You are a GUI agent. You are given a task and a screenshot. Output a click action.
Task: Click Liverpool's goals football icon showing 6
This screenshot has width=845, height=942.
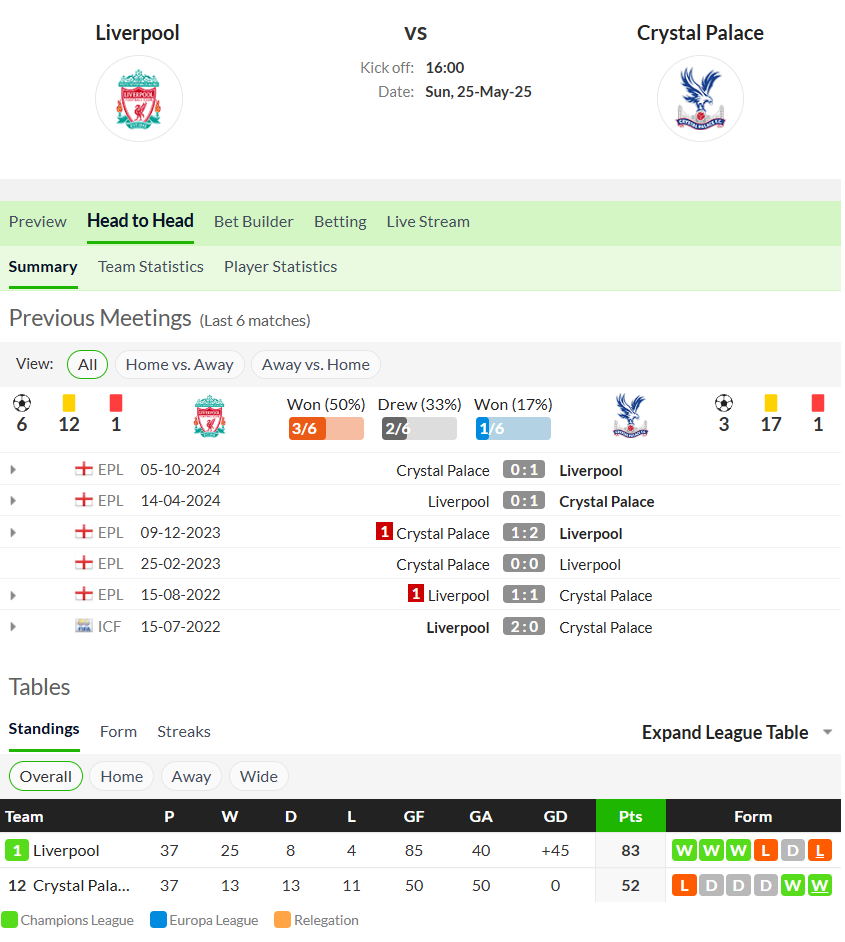22,403
